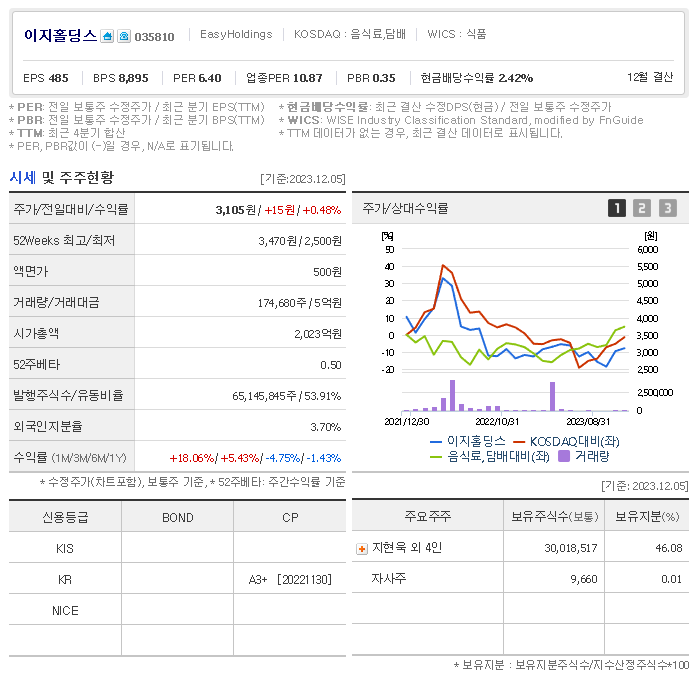Image resolution: width=696 pixels, height=681 pixels.
Task: Click the CP column header
Action: (x=290, y=518)
